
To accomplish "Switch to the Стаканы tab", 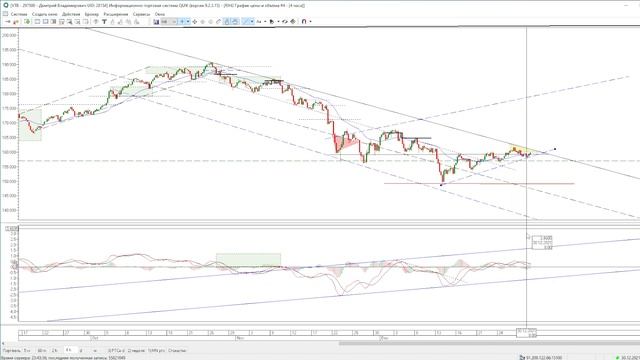I will tap(177, 350).
